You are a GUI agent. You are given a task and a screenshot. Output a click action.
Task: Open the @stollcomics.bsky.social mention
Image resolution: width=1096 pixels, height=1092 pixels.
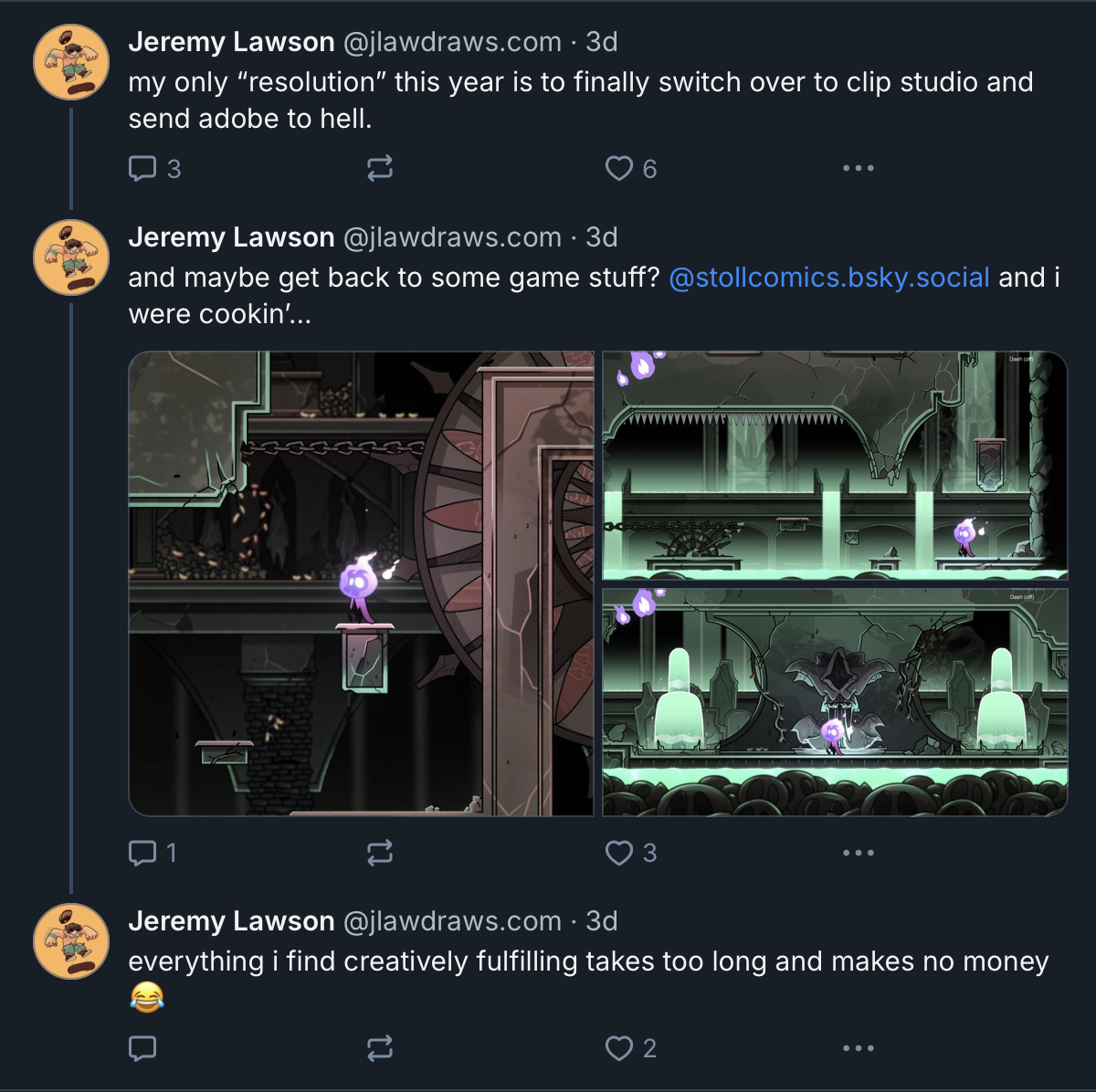point(829,277)
